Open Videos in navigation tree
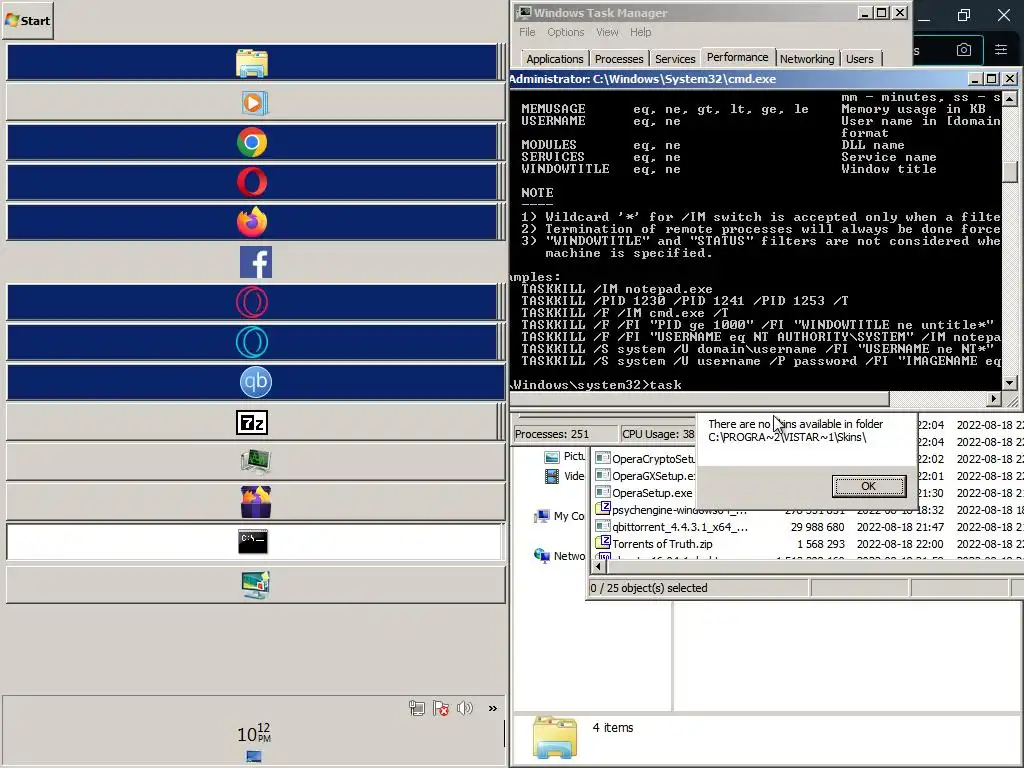The width and height of the screenshot is (1024, 768). pos(565,476)
